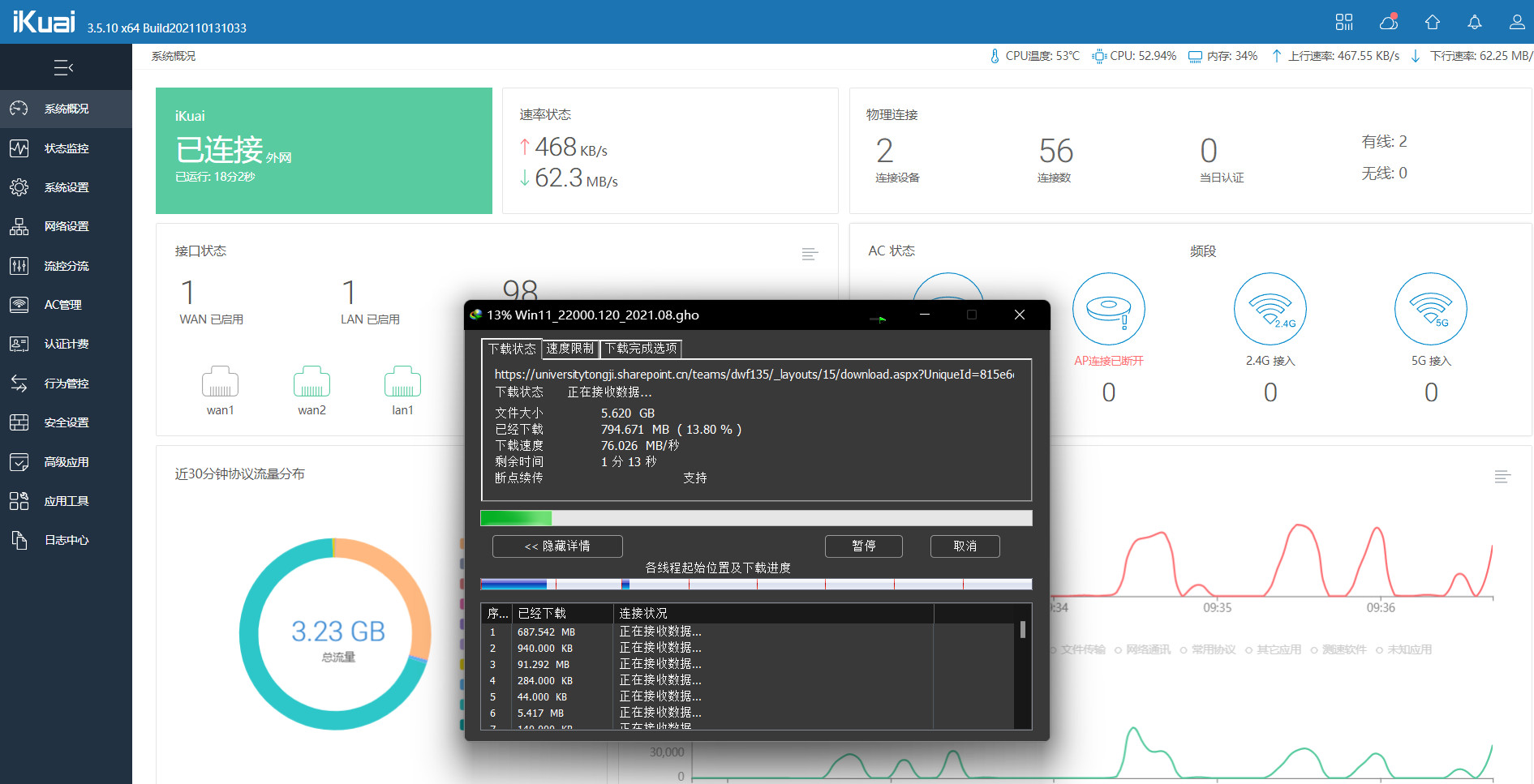Toggle 测速软件 legend item
Viewport: 1534px width, 784px height.
(x=1338, y=650)
